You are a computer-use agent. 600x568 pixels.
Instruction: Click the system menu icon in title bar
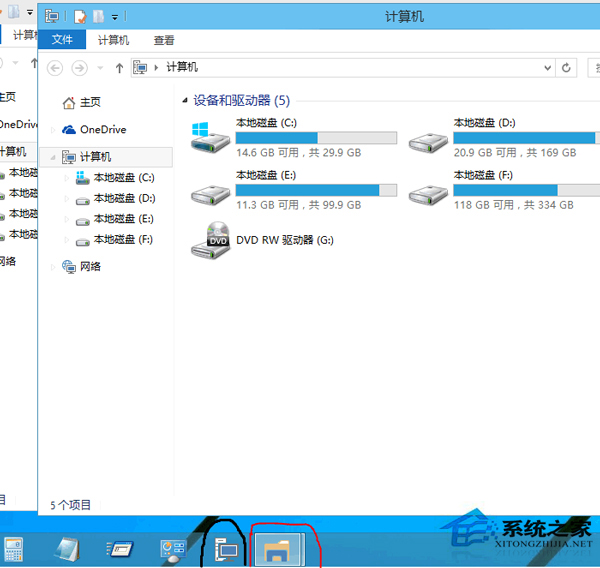click(x=52, y=16)
